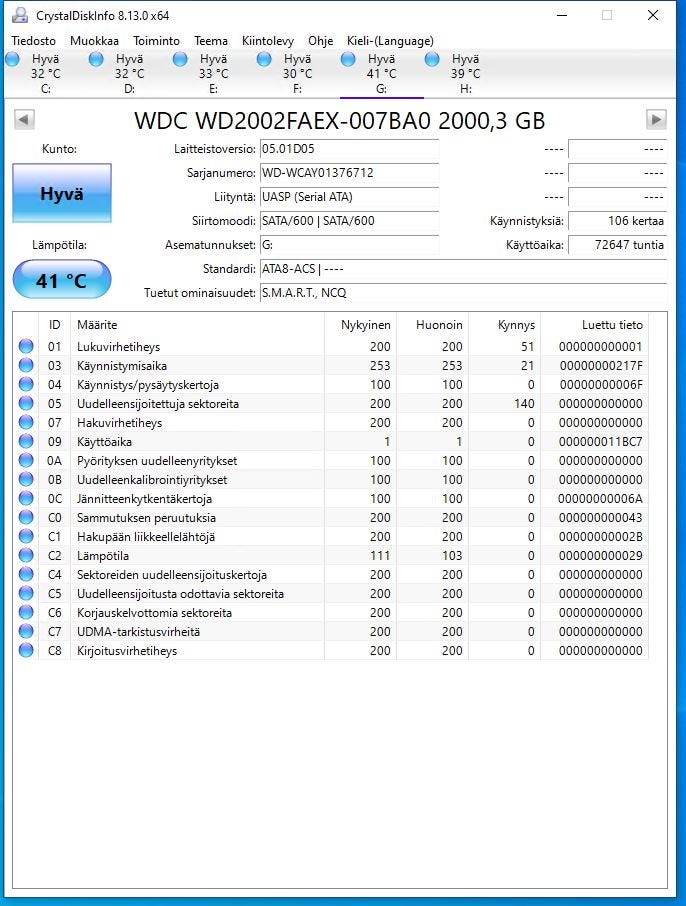686x906 pixels.
Task: Click status orb for Kirjoitusvirhetiheys
Action: (26, 651)
